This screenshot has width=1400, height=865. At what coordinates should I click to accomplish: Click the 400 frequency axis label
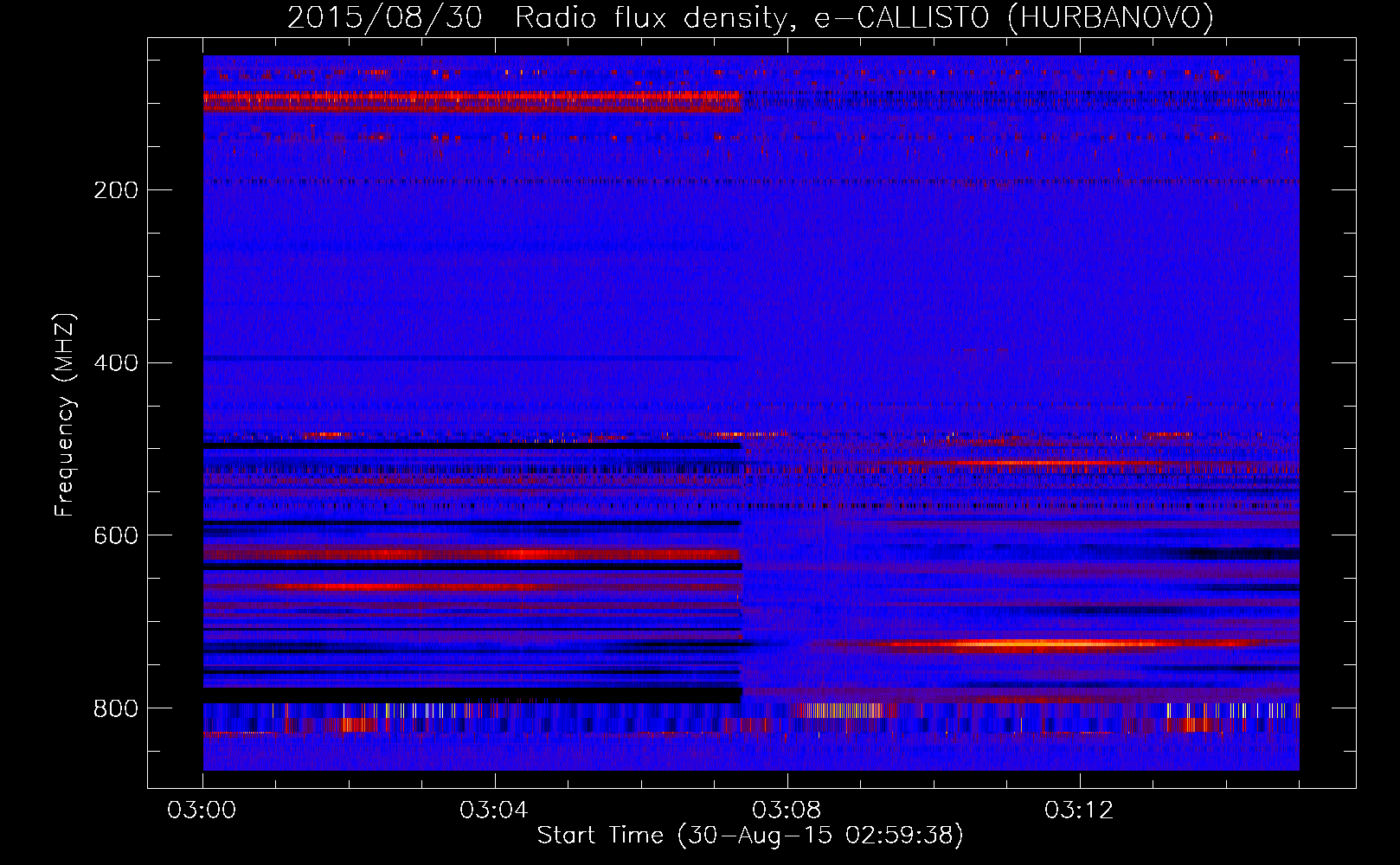[x=115, y=363]
